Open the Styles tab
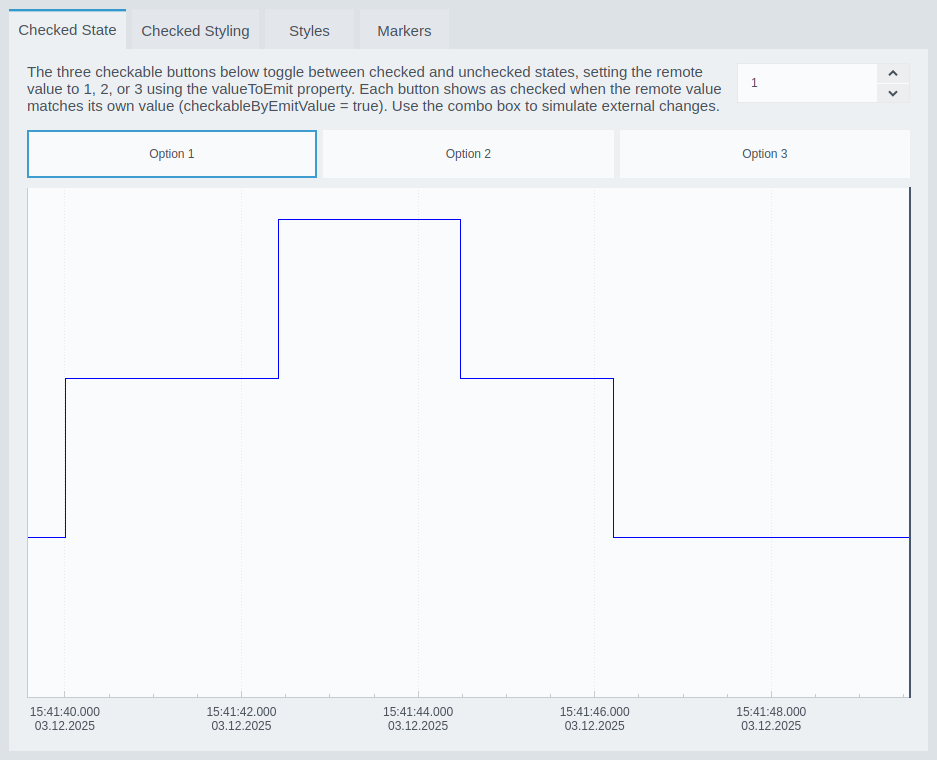Viewport: 937px width, 760px height. (309, 31)
